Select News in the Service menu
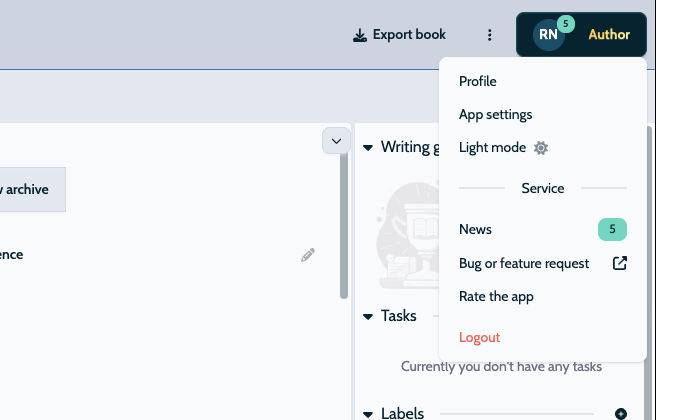 pyautogui.click(x=475, y=229)
